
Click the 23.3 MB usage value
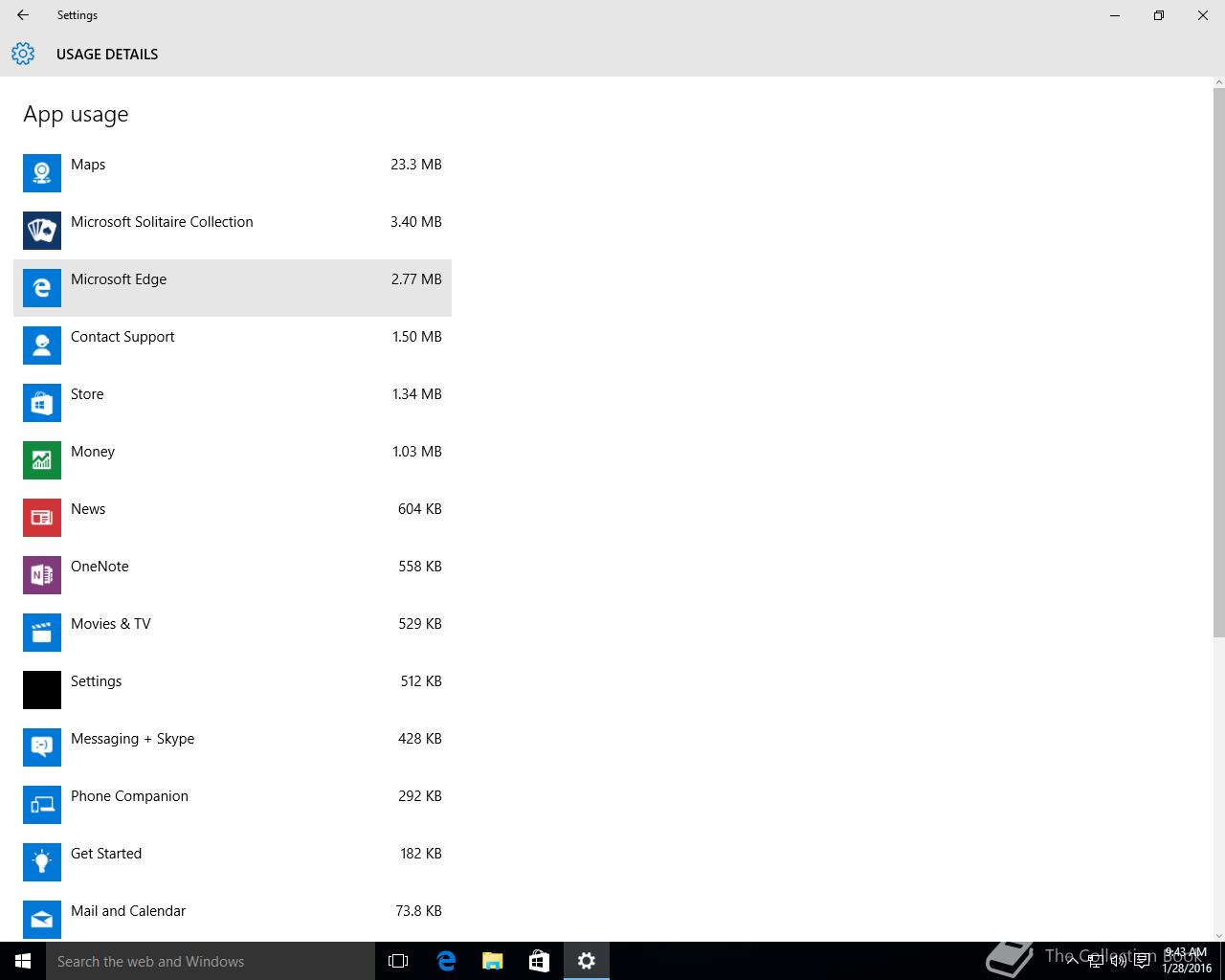416,165
